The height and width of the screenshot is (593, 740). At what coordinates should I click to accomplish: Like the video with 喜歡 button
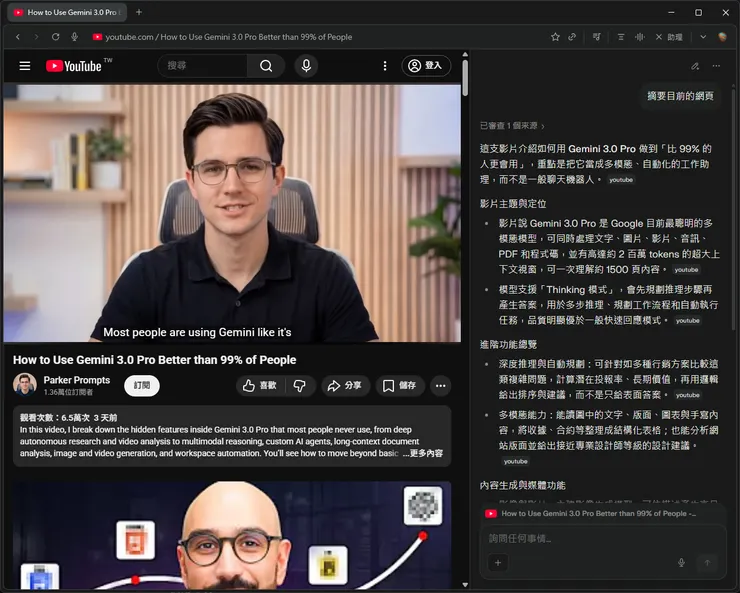[x=260, y=386]
